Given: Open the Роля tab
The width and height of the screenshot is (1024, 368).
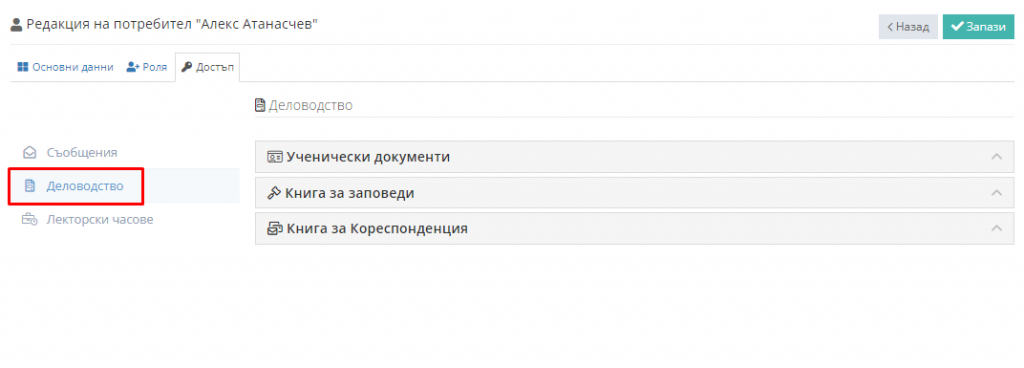Looking at the screenshot, I should (x=147, y=67).
